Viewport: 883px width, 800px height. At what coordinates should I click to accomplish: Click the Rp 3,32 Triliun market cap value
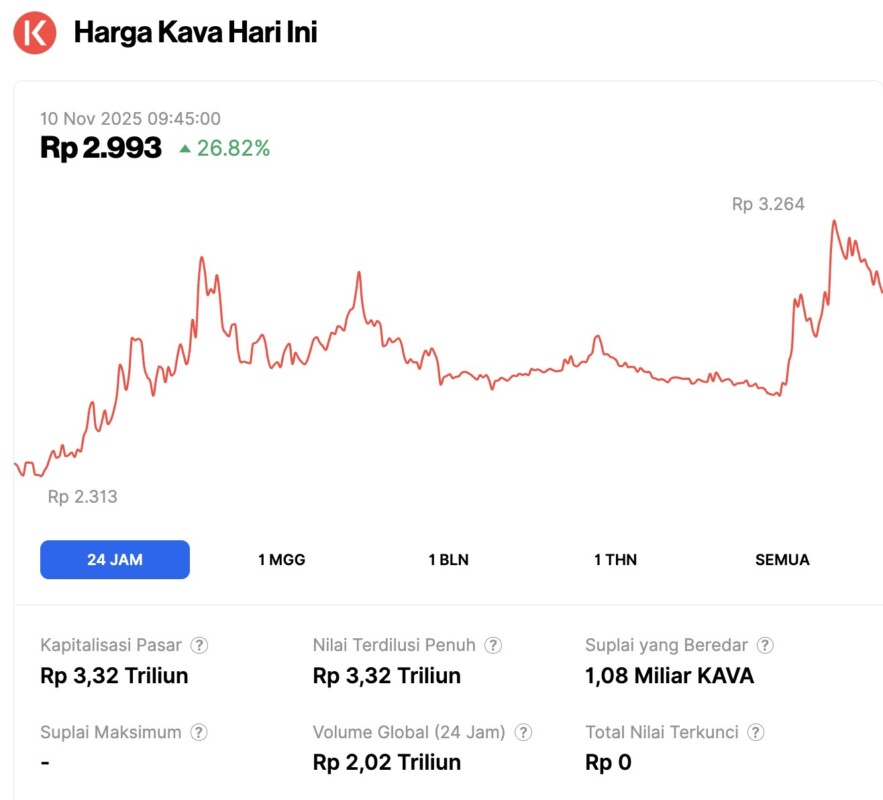click(114, 676)
